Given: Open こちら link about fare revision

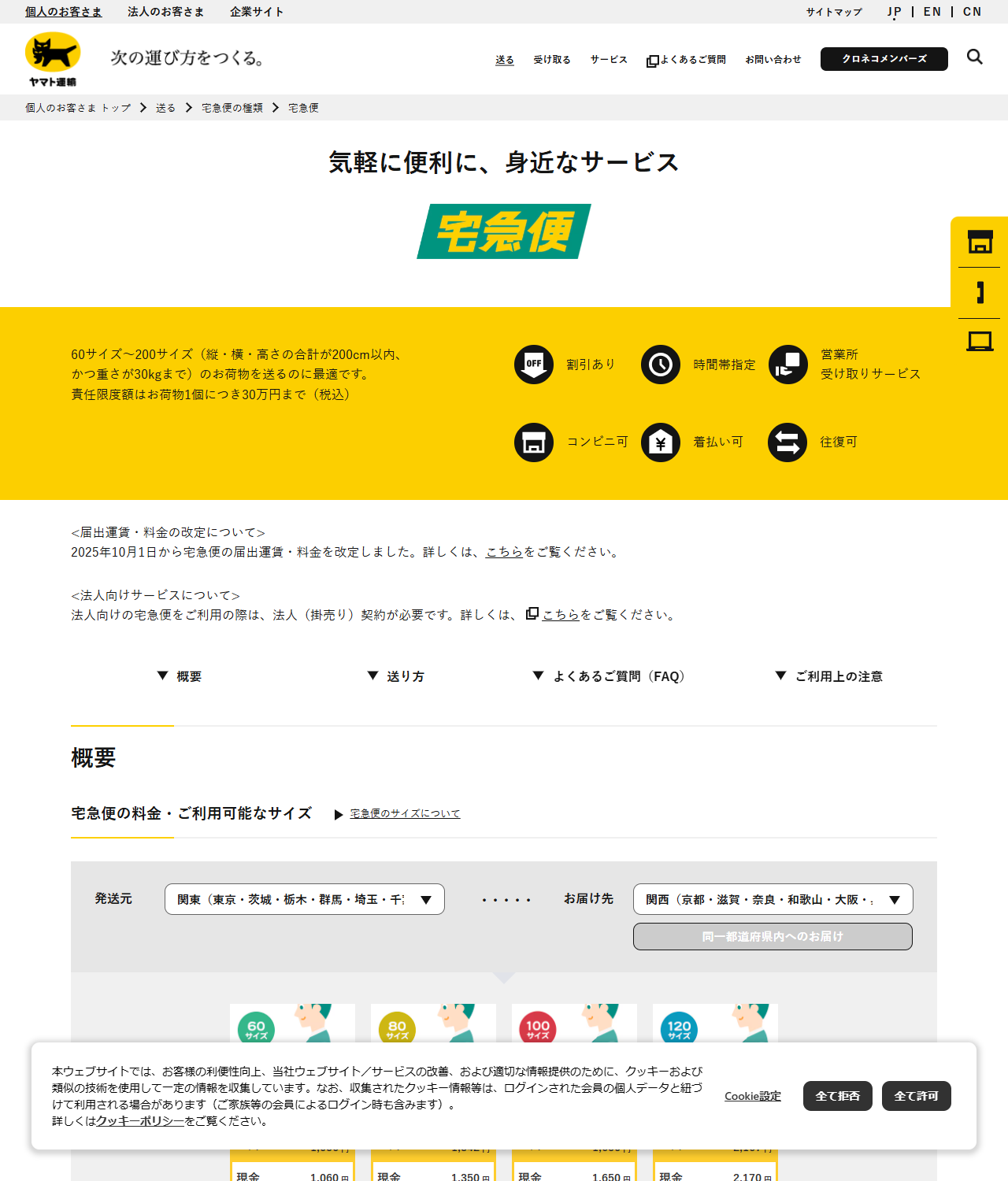Looking at the screenshot, I should pos(505,552).
